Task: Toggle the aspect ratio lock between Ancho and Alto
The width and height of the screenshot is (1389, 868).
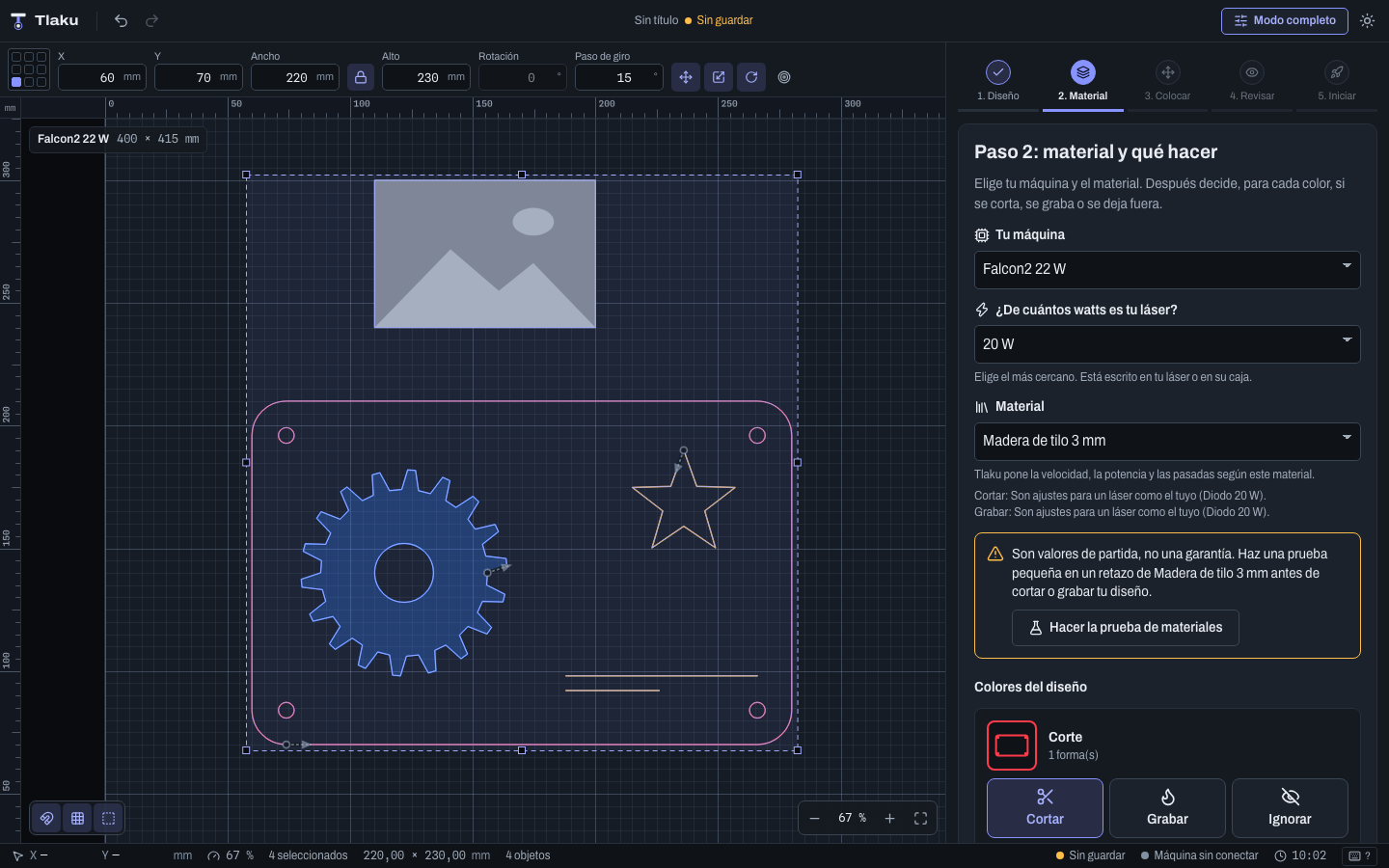Action: coord(361,77)
